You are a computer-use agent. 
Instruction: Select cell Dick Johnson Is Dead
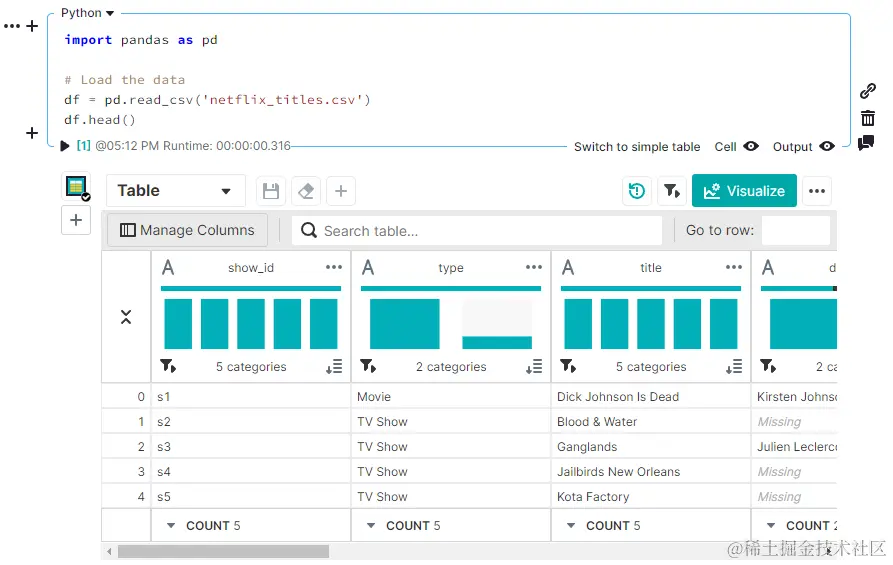coord(650,396)
